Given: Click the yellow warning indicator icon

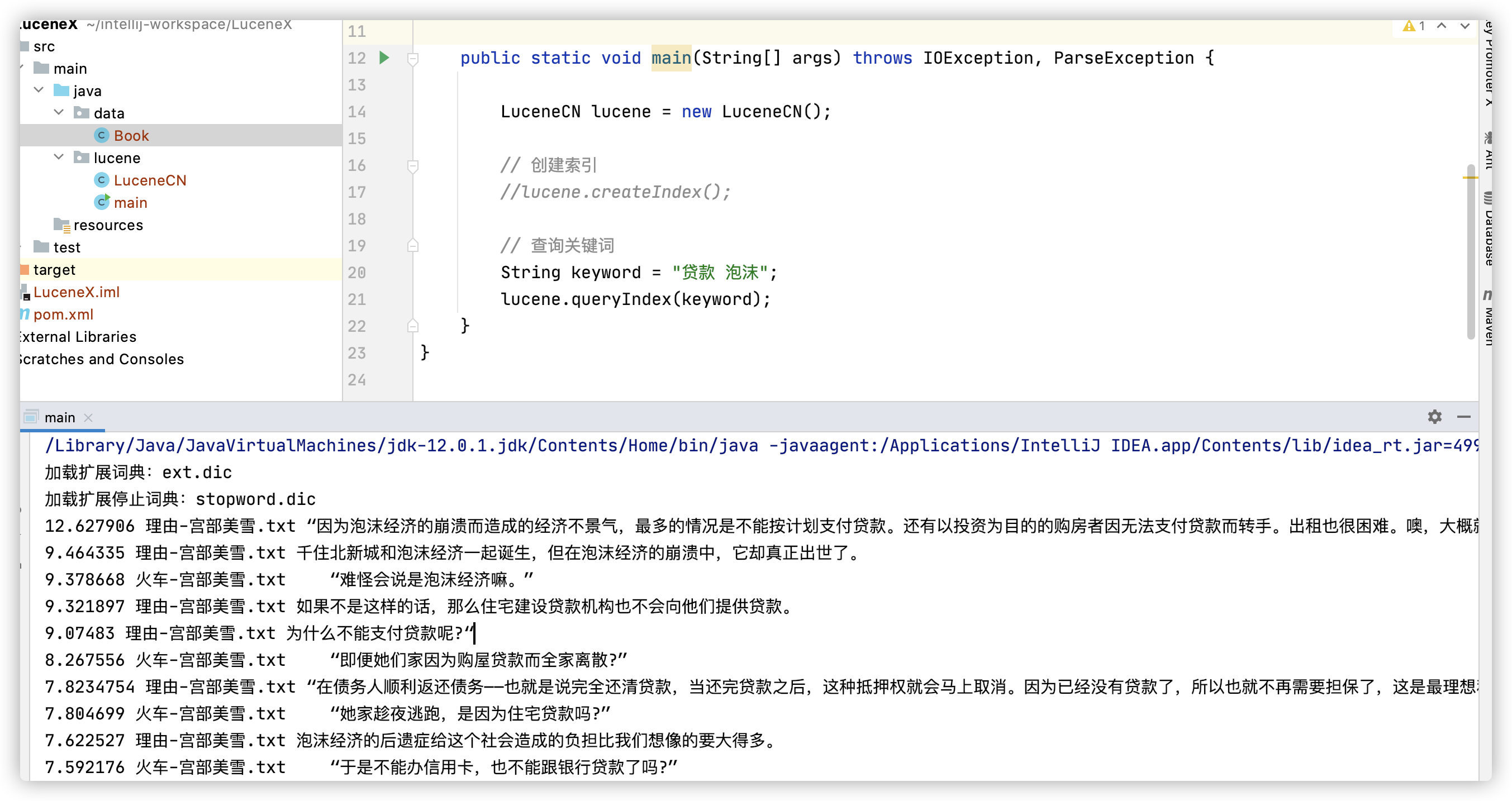Looking at the screenshot, I should click(x=1409, y=26).
